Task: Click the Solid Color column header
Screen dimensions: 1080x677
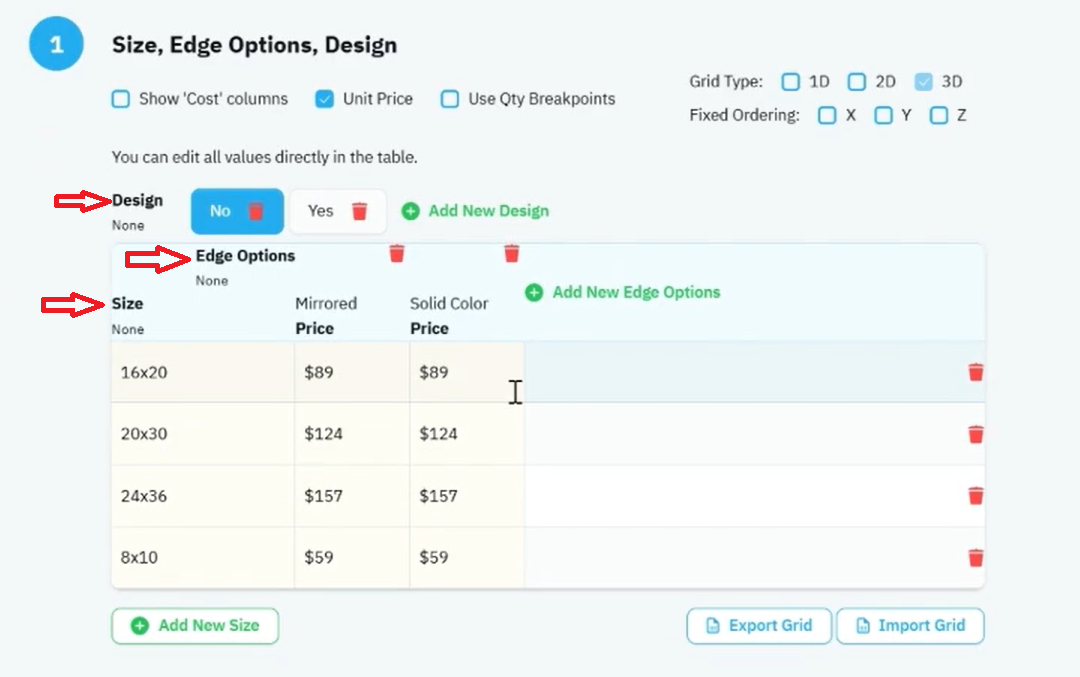Action: (449, 304)
